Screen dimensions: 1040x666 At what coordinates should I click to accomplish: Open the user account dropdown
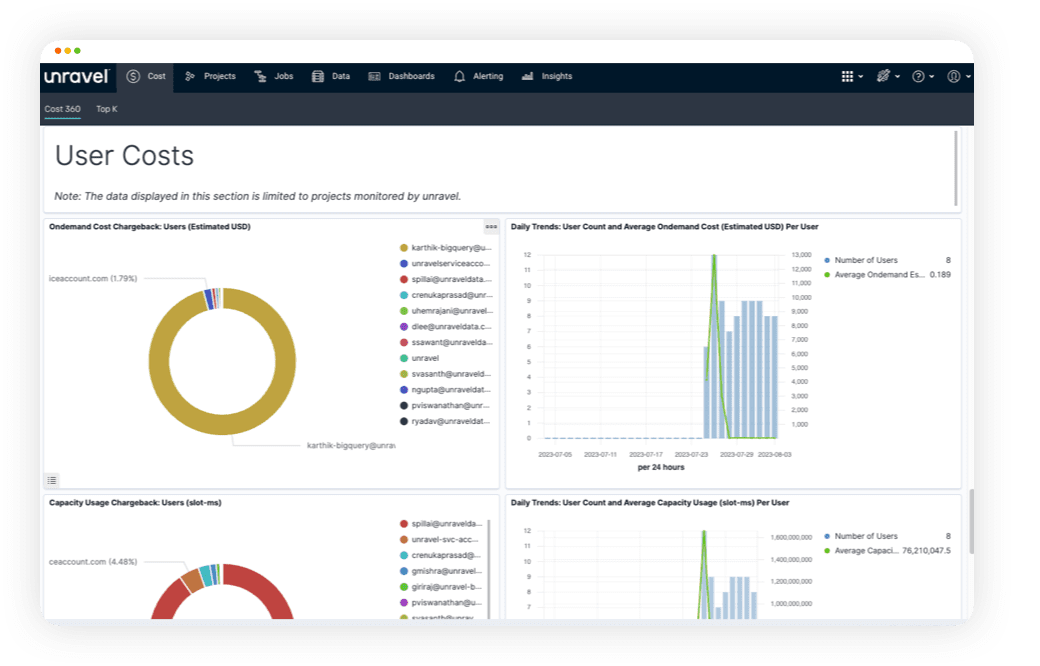[958, 76]
